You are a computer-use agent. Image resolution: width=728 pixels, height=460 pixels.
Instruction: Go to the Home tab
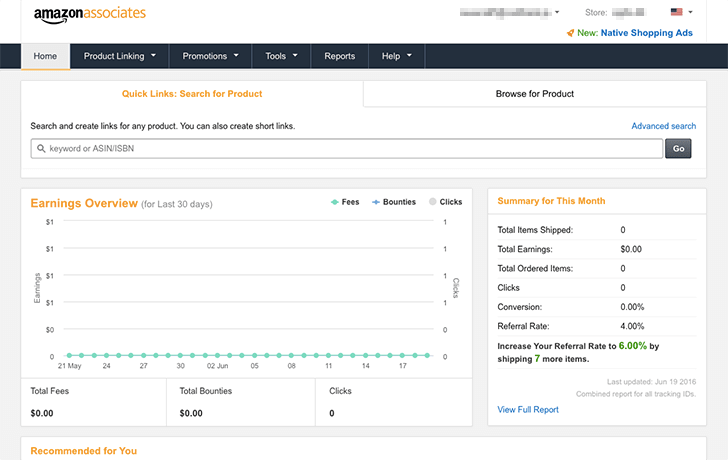45,56
